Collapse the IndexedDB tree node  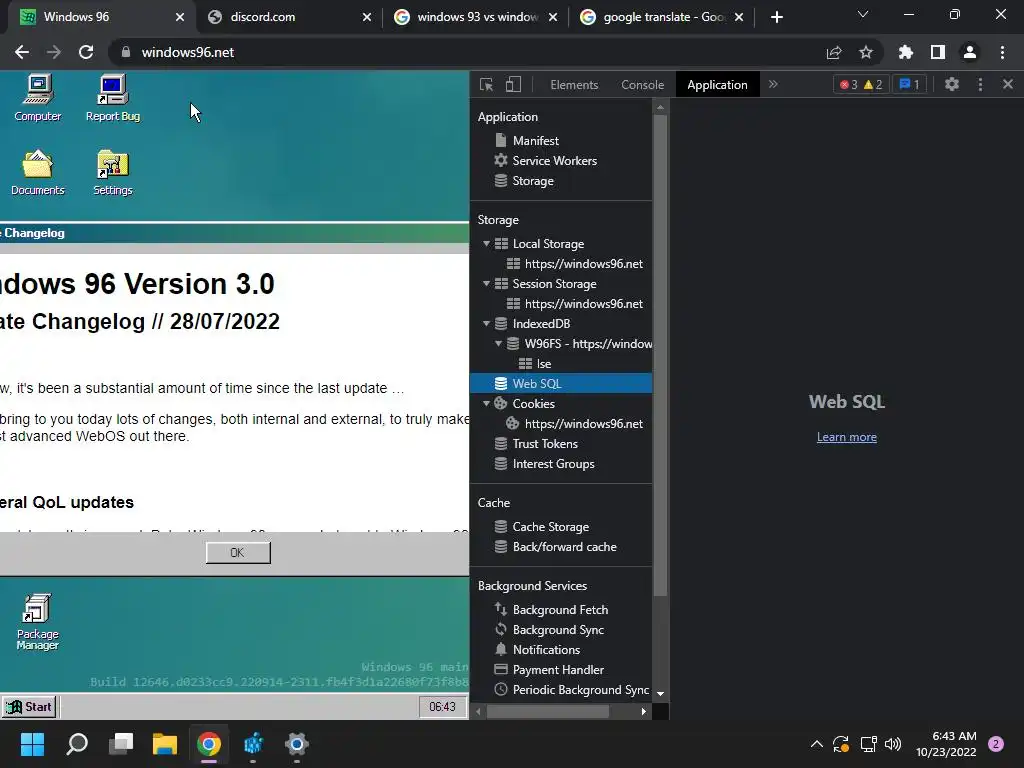pos(487,323)
